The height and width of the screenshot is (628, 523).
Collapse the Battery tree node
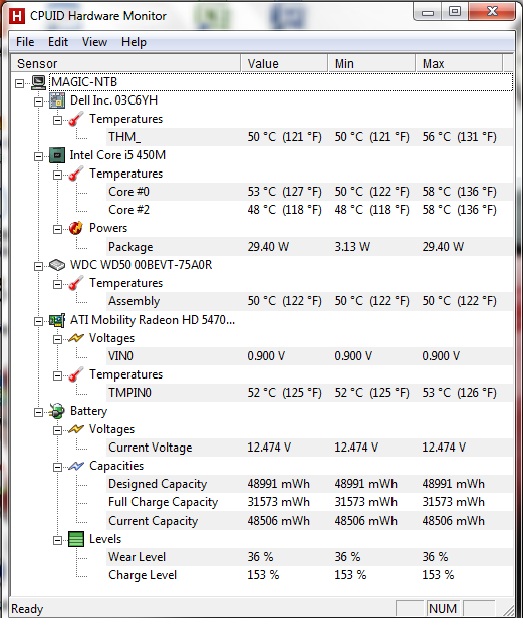click(x=38, y=412)
